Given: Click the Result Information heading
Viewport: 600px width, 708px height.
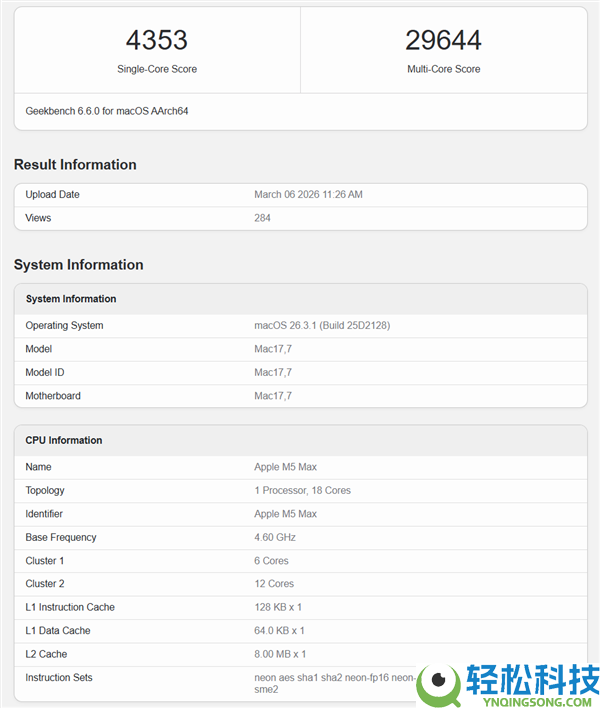Looking at the screenshot, I should [75, 165].
